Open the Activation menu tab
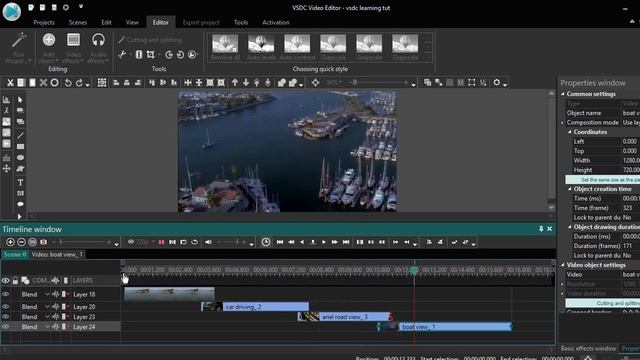This screenshot has height=360, width=640. pyautogui.click(x=276, y=22)
